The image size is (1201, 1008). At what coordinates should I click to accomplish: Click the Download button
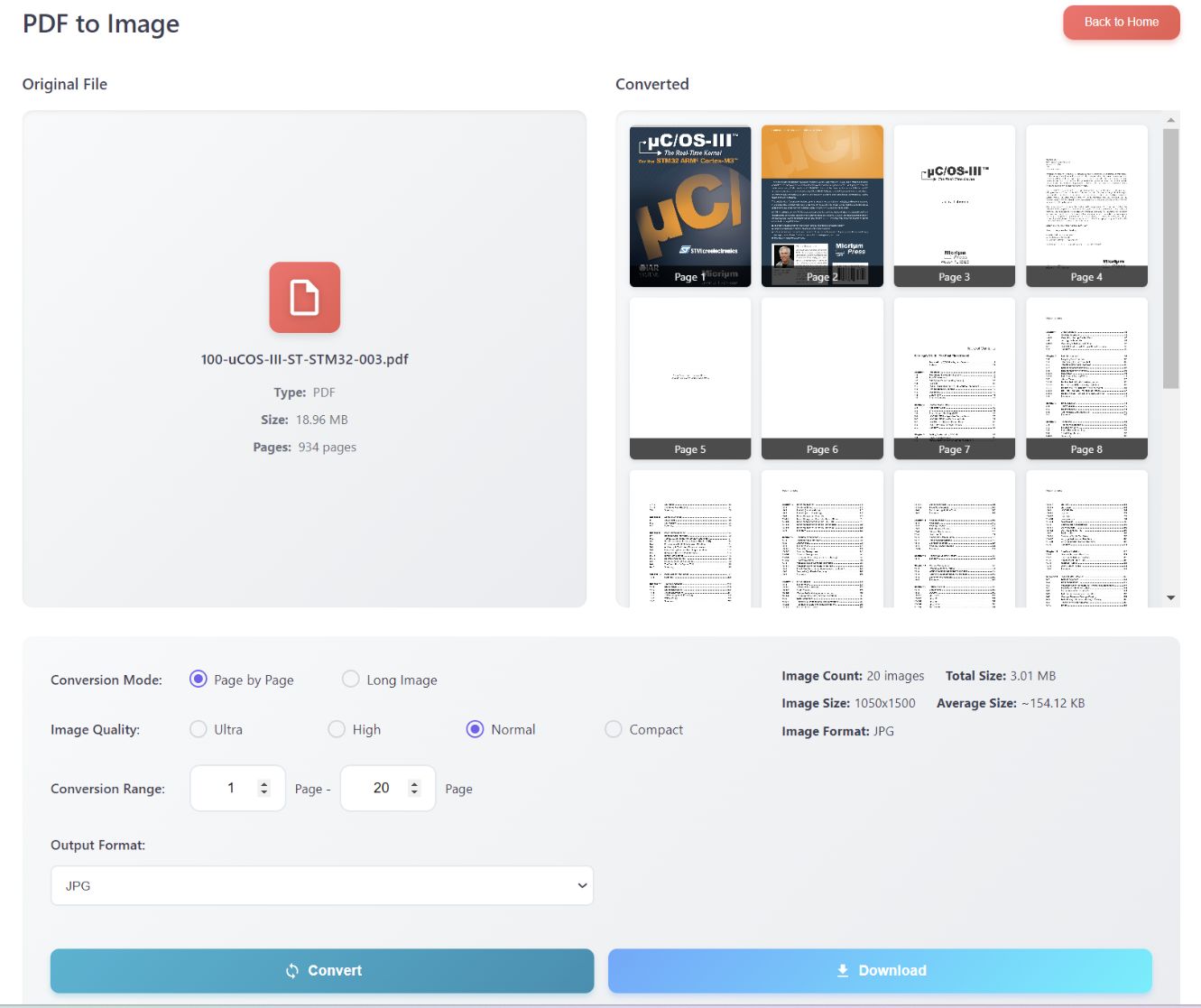(880, 971)
